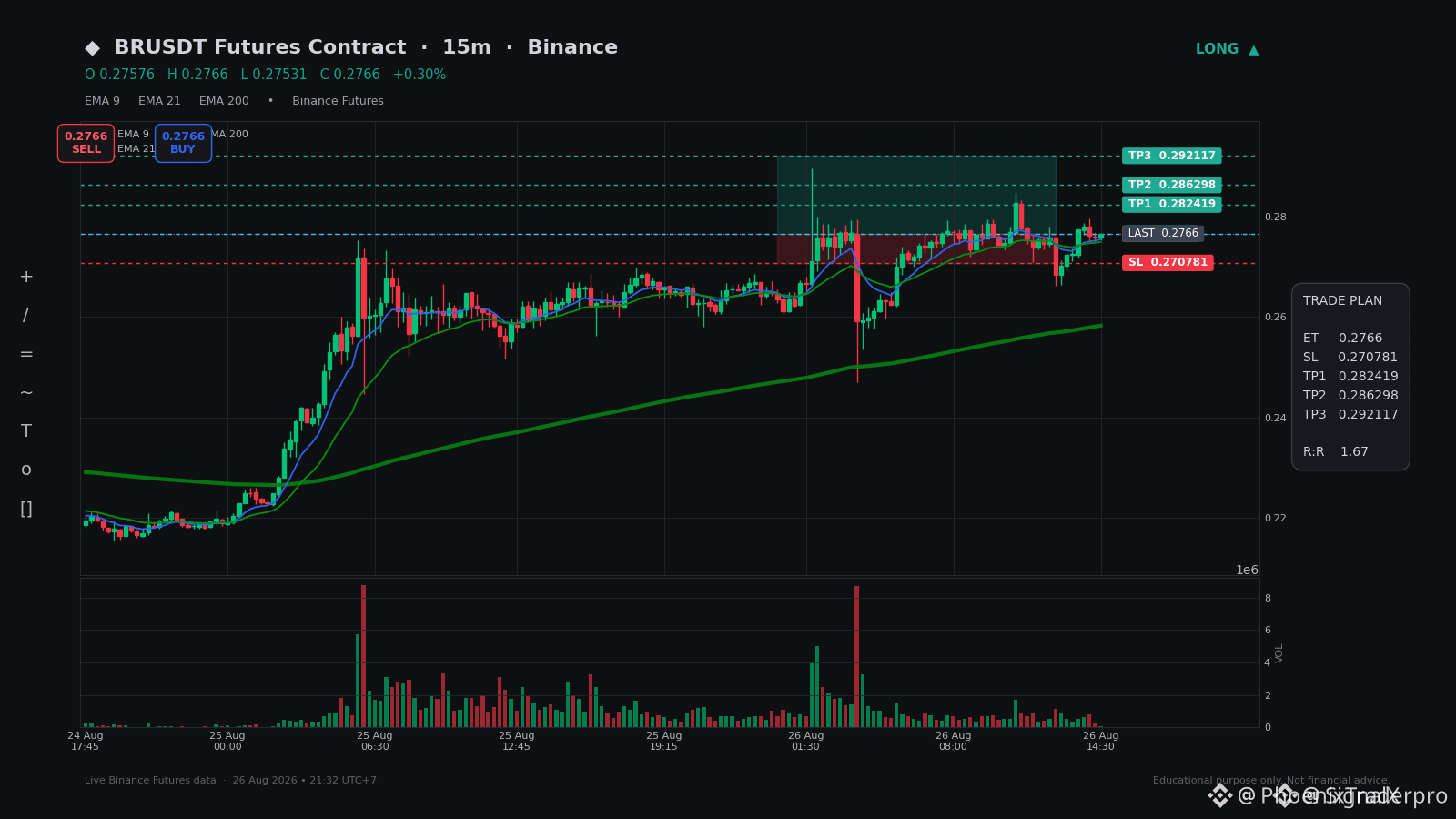Image resolution: width=1456 pixels, height=819 pixels.
Task: Select the T text annotation tool
Action: pyautogui.click(x=26, y=431)
